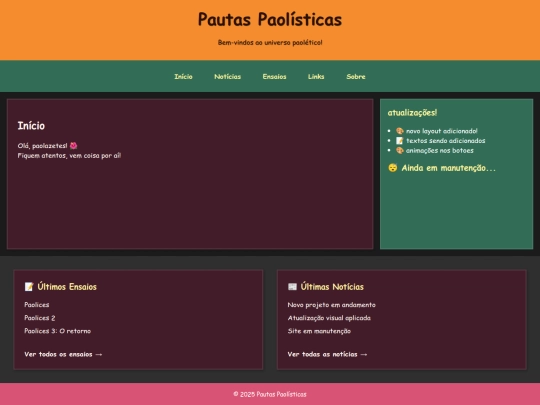Go to the Notícias page

click(x=227, y=76)
